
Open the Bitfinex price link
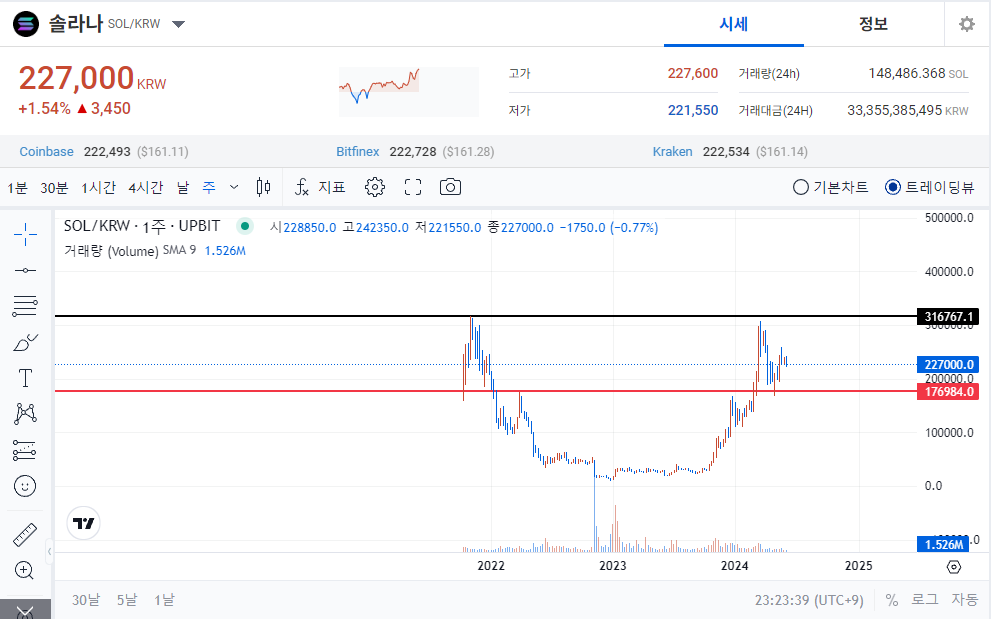[x=358, y=152]
